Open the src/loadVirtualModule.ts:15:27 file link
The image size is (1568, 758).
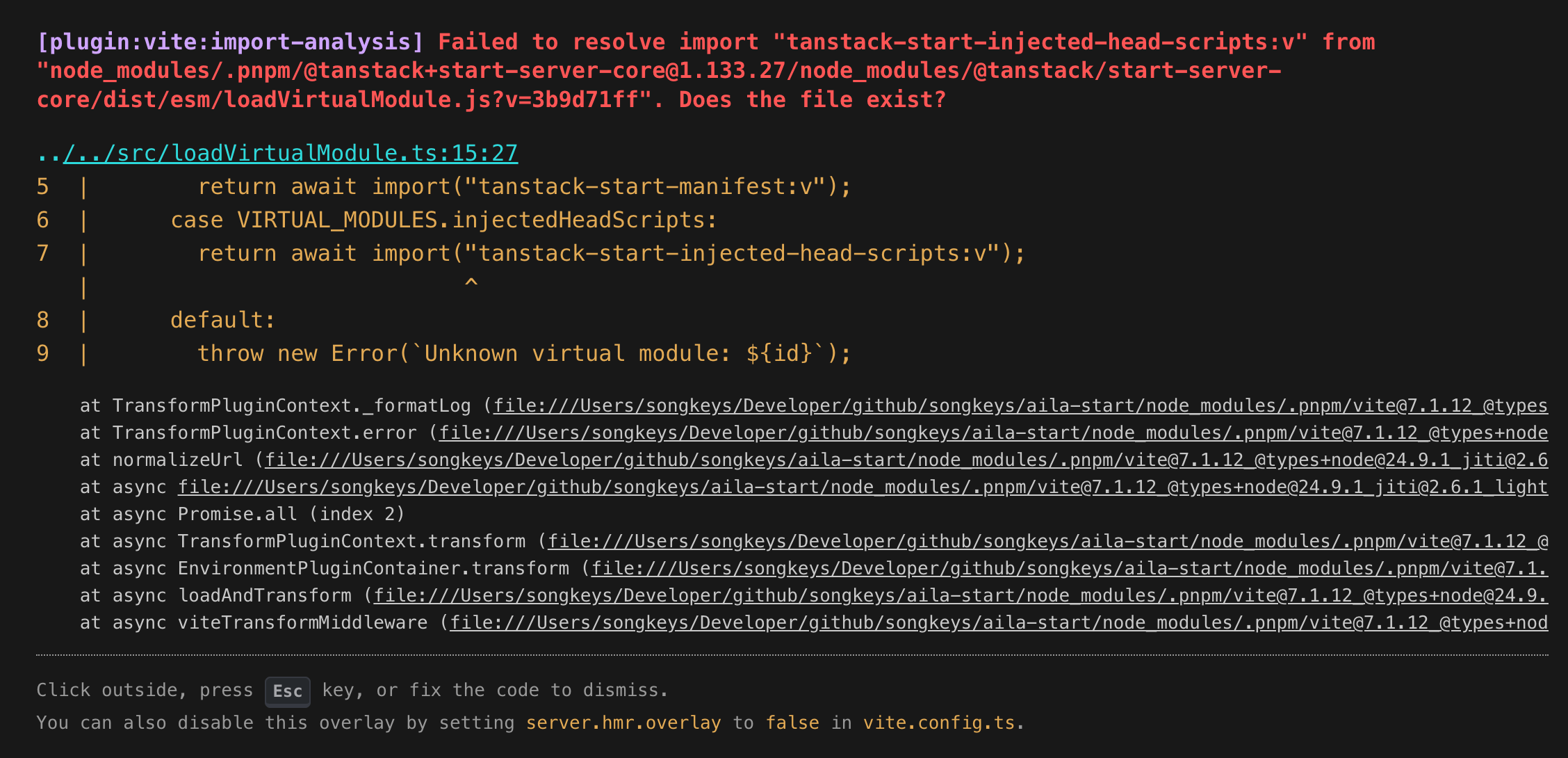click(x=291, y=153)
